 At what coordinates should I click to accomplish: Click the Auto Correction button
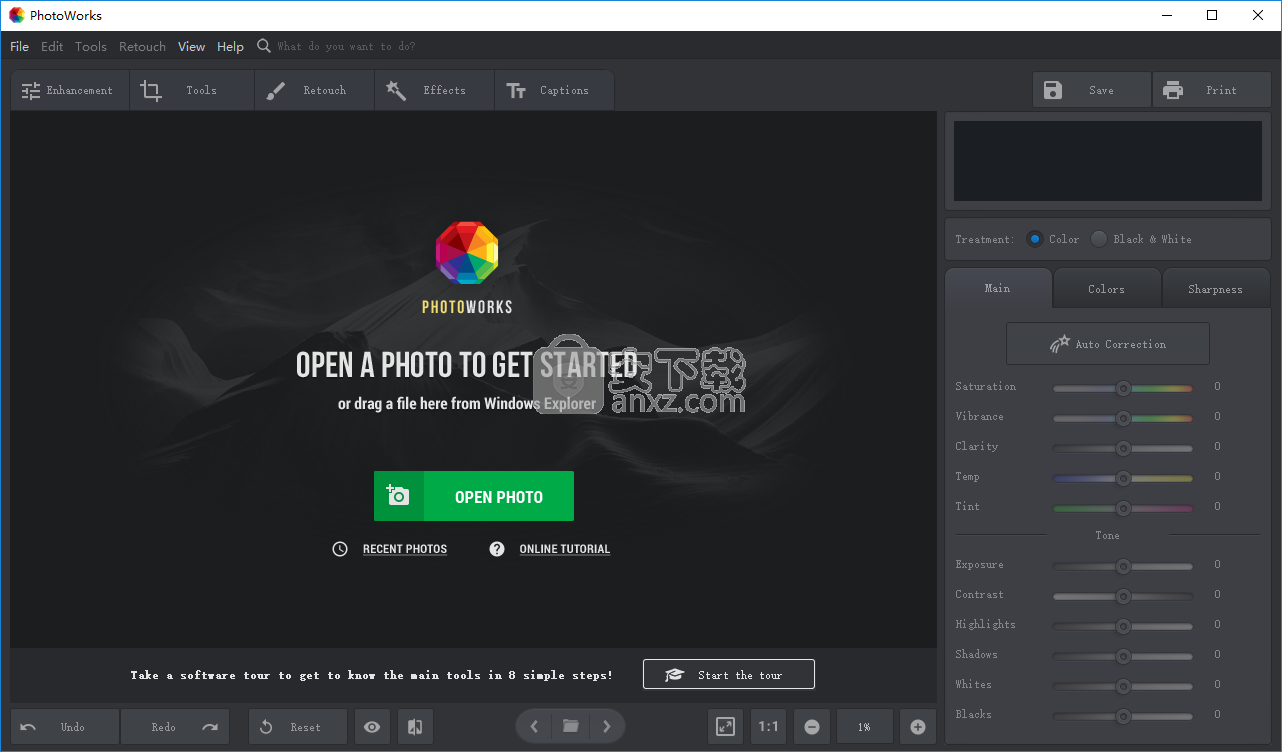[x=1108, y=343]
